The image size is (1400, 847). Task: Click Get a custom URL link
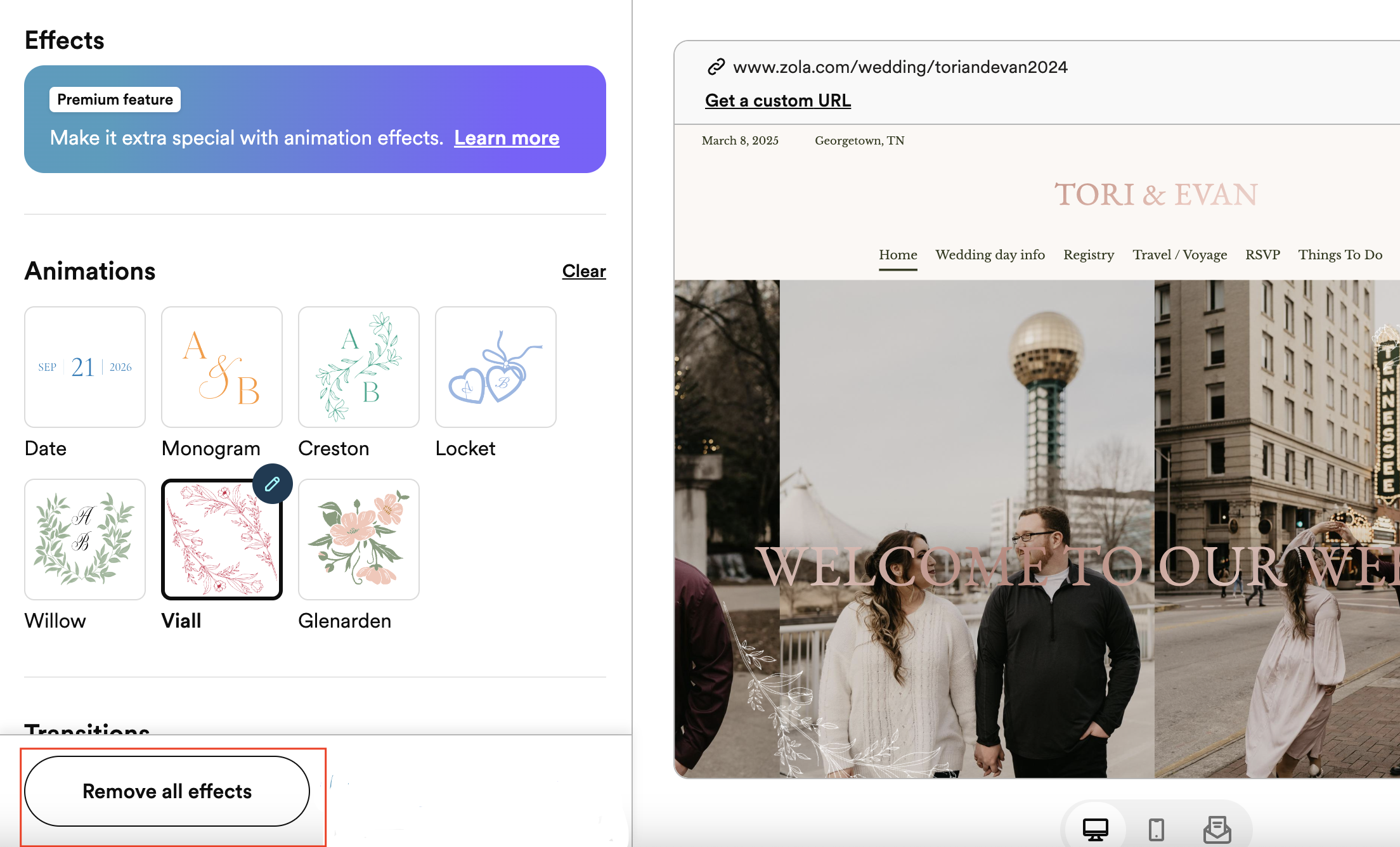(x=777, y=101)
